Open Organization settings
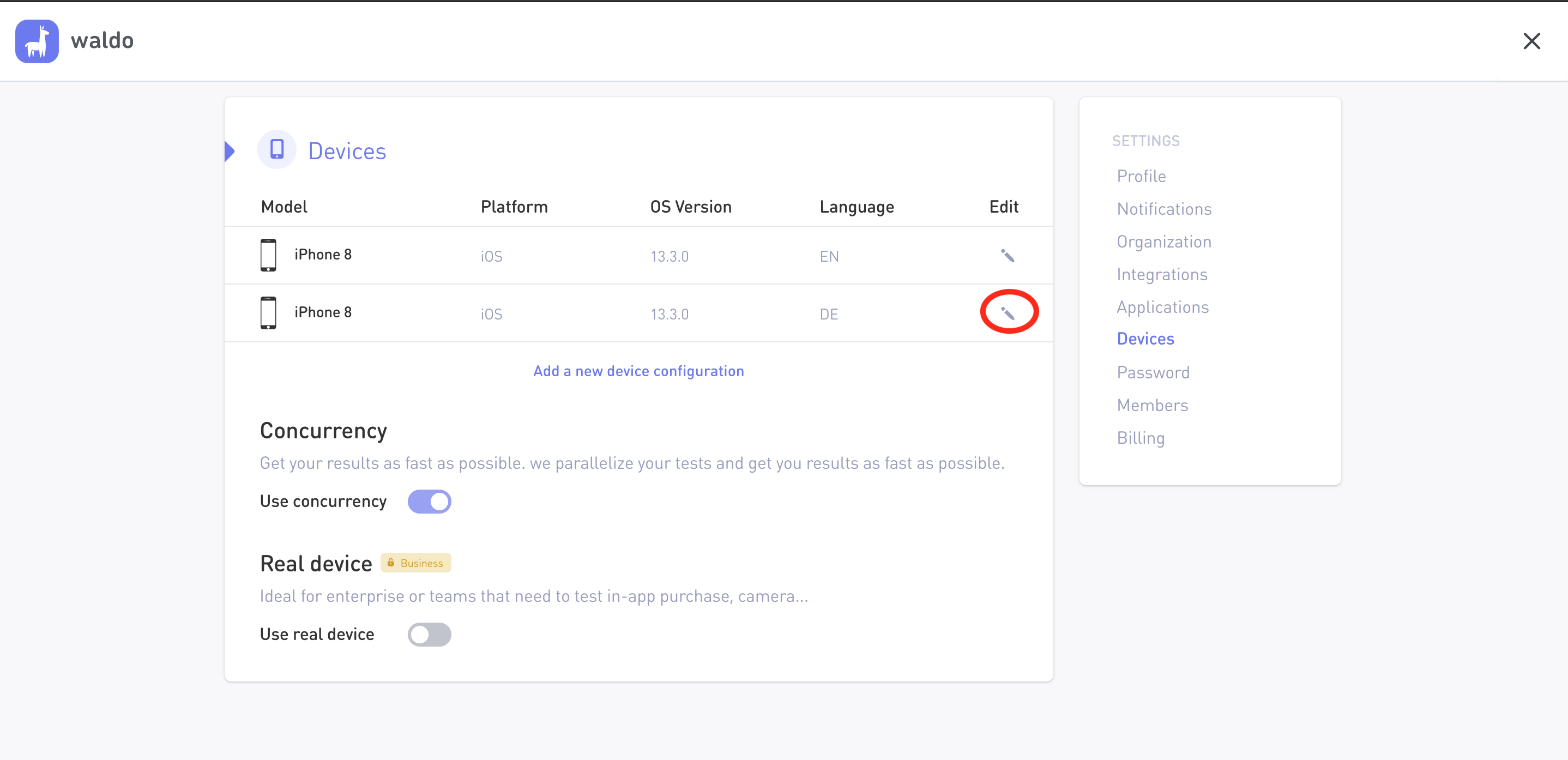The width and height of the screenshot is (1568, 760). point(1164,242)
